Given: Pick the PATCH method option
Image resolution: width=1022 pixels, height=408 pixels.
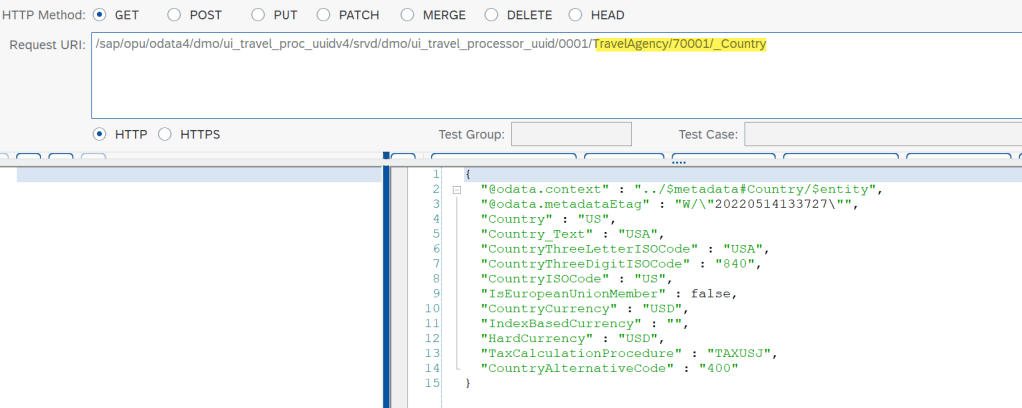Looking at the screenshot, I should [323, 15].
